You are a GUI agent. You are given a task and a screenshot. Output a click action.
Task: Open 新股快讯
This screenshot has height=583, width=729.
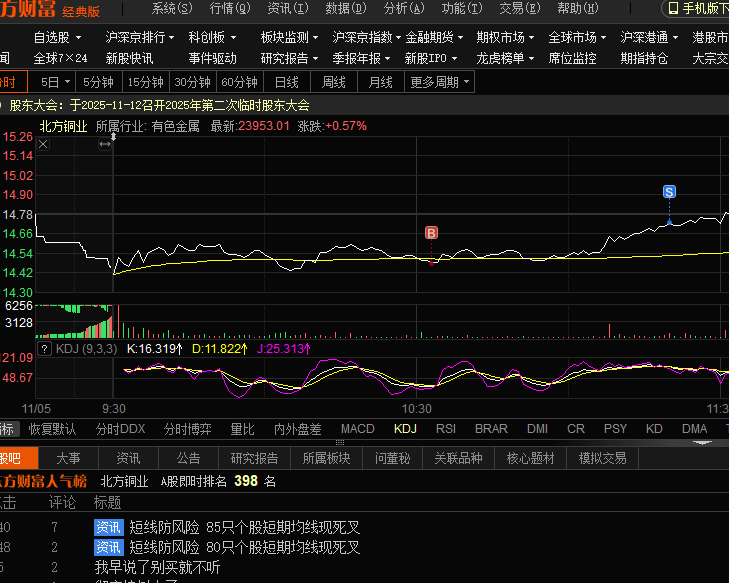pos(129,59)
